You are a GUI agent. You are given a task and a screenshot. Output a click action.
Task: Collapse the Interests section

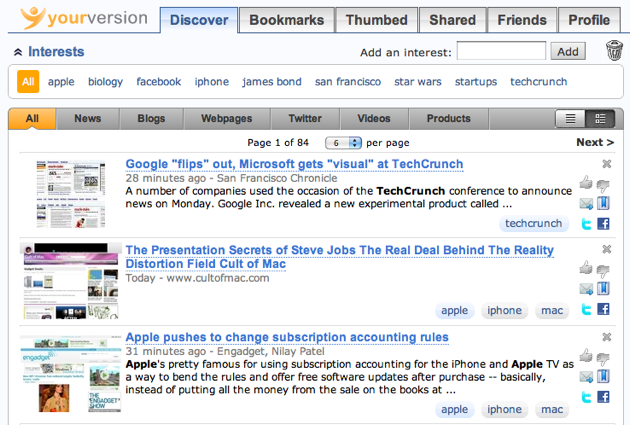click(x=18, y=52)
